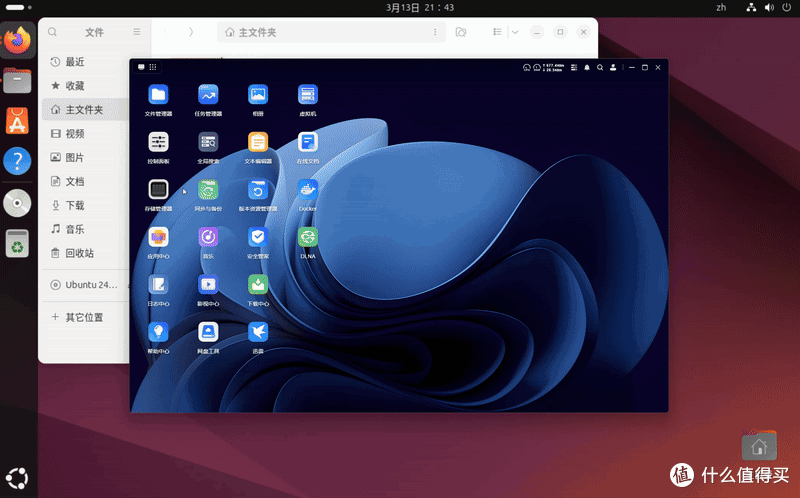800x498 pixels.
Task: Open zh input method indicator
Action: point(721,7)
